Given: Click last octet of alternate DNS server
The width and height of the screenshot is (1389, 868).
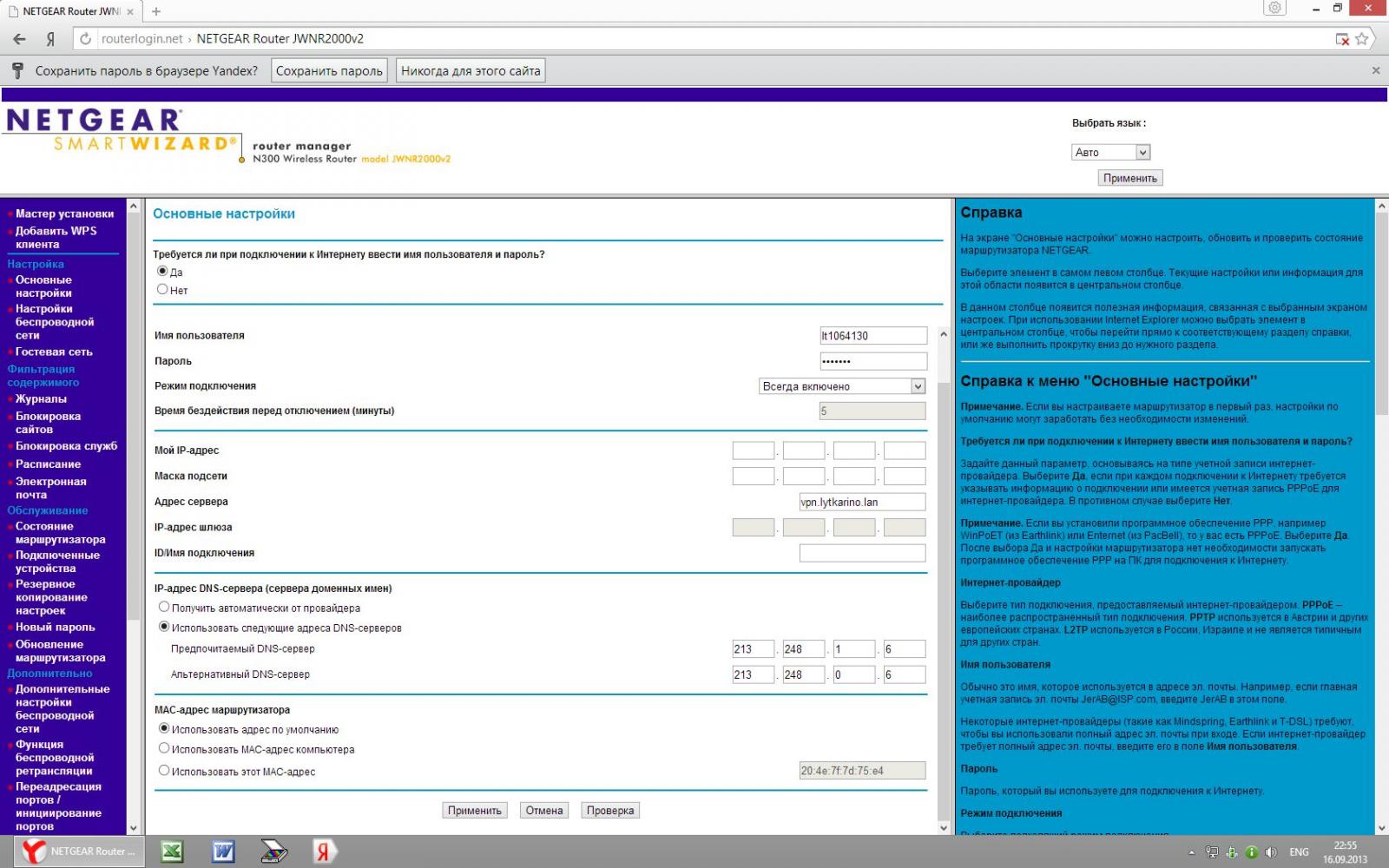Looking at the screenshot, I should pos(905,674).
